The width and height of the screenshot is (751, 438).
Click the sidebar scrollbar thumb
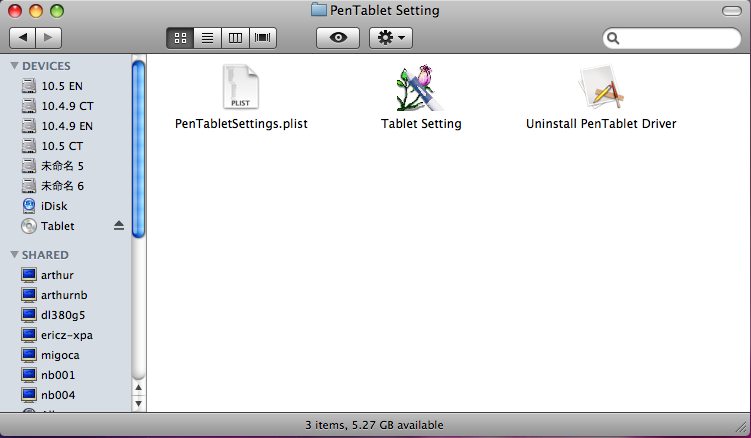138,149
